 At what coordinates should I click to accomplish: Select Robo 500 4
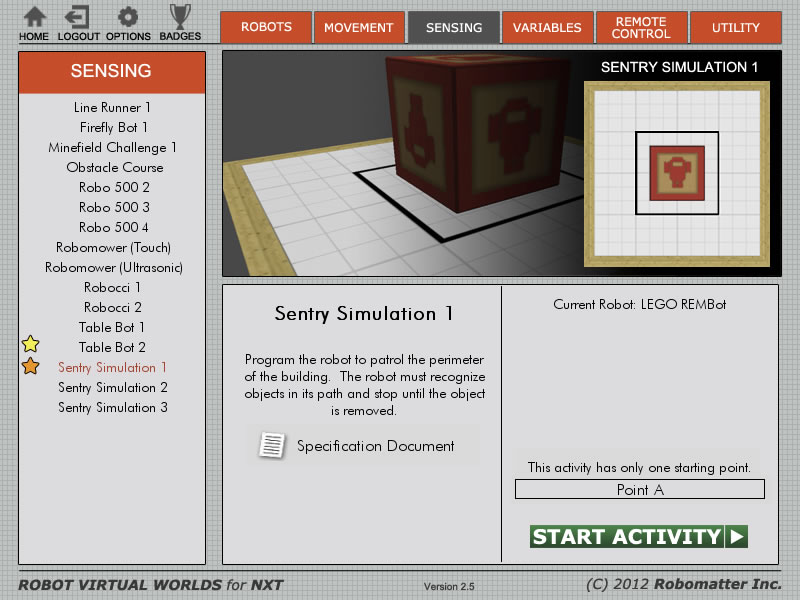click(x=114, y=227)
